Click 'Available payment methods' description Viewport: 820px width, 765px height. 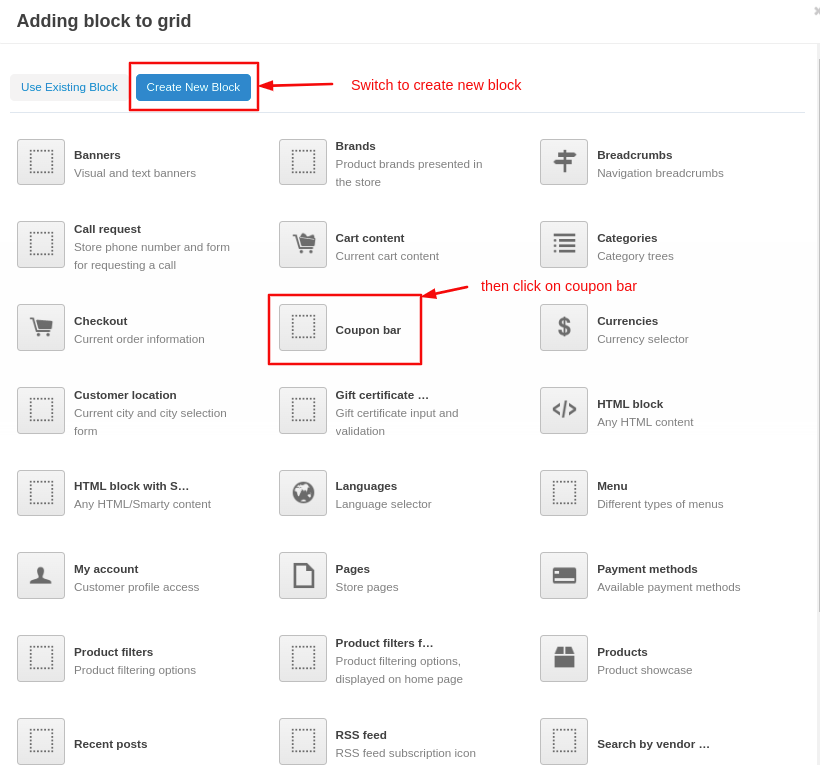coord(668,587)
